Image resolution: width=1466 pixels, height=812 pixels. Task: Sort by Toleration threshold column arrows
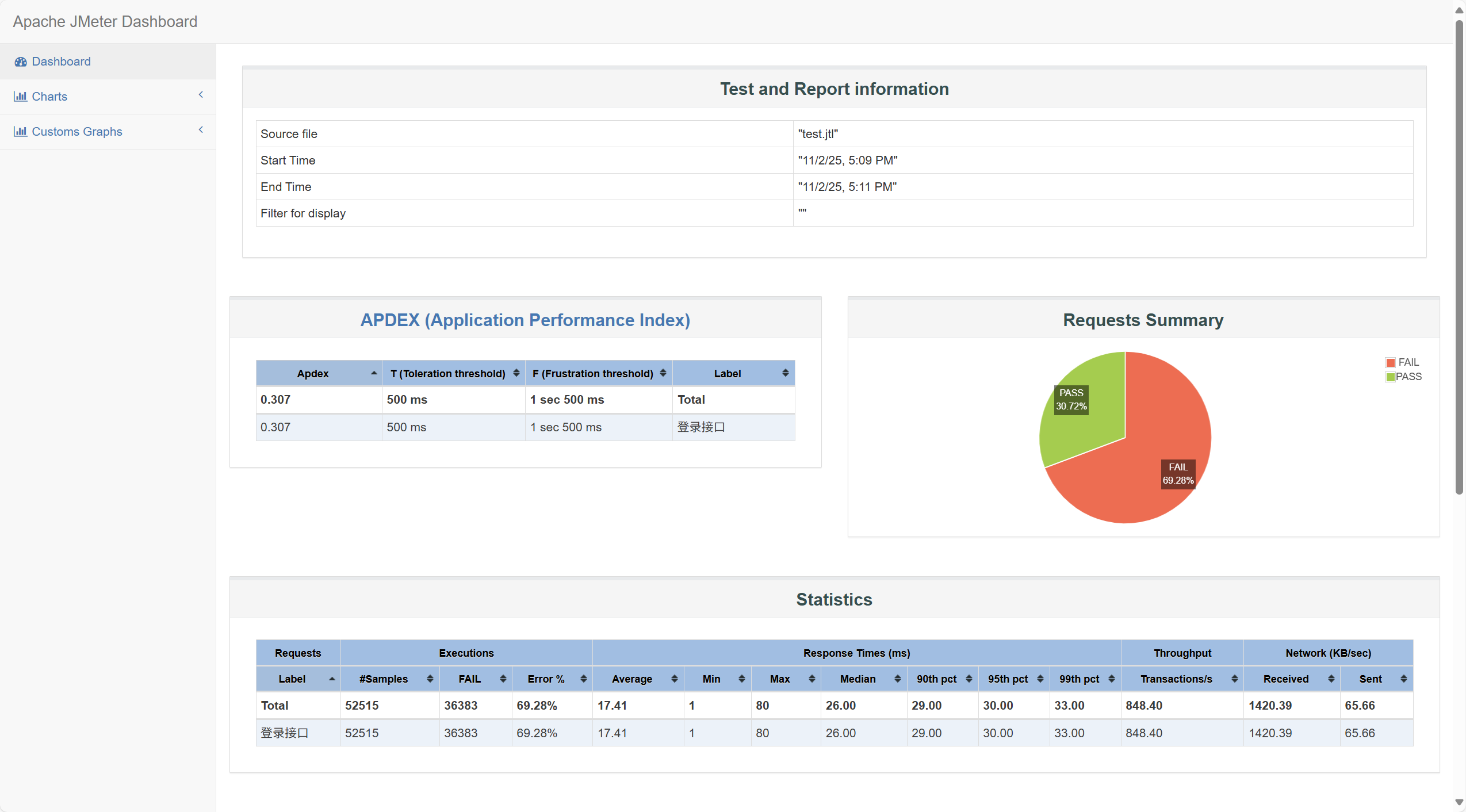click(x=516, y=373)
